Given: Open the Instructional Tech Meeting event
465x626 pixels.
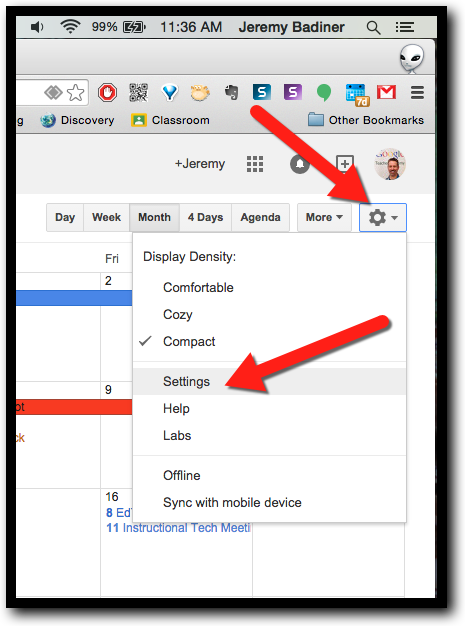Looking at the screenshot, I should (x=178, y=528).
